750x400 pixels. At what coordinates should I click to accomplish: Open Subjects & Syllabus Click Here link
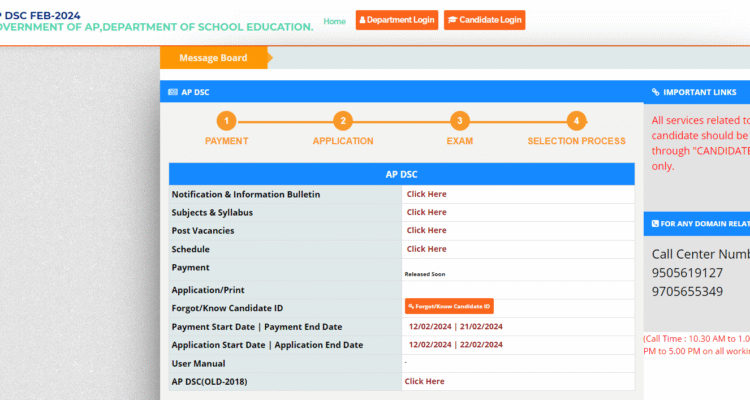[x=426, y=212]
